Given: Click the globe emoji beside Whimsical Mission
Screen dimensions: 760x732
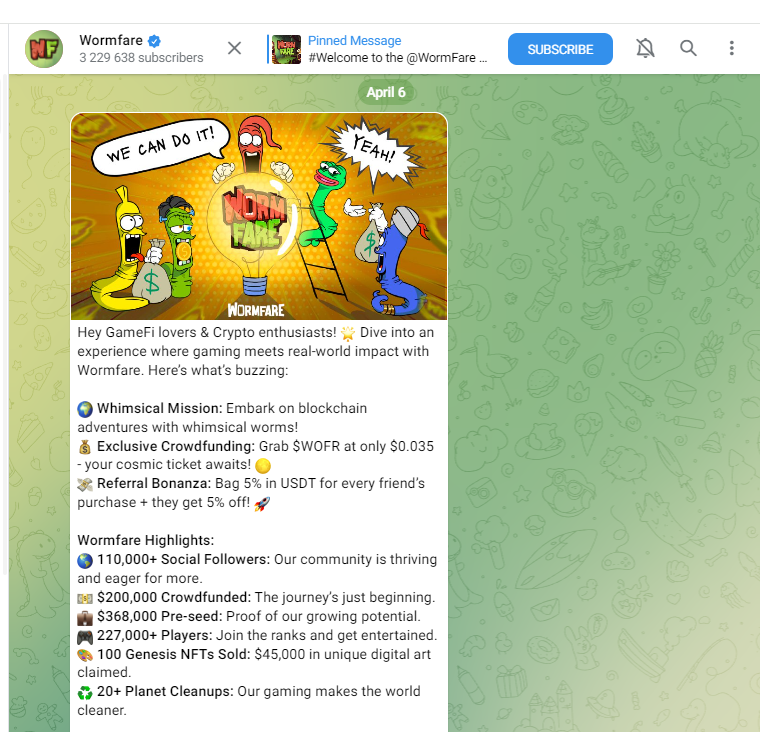Looking at the screenshot, I should coord(85,409).
